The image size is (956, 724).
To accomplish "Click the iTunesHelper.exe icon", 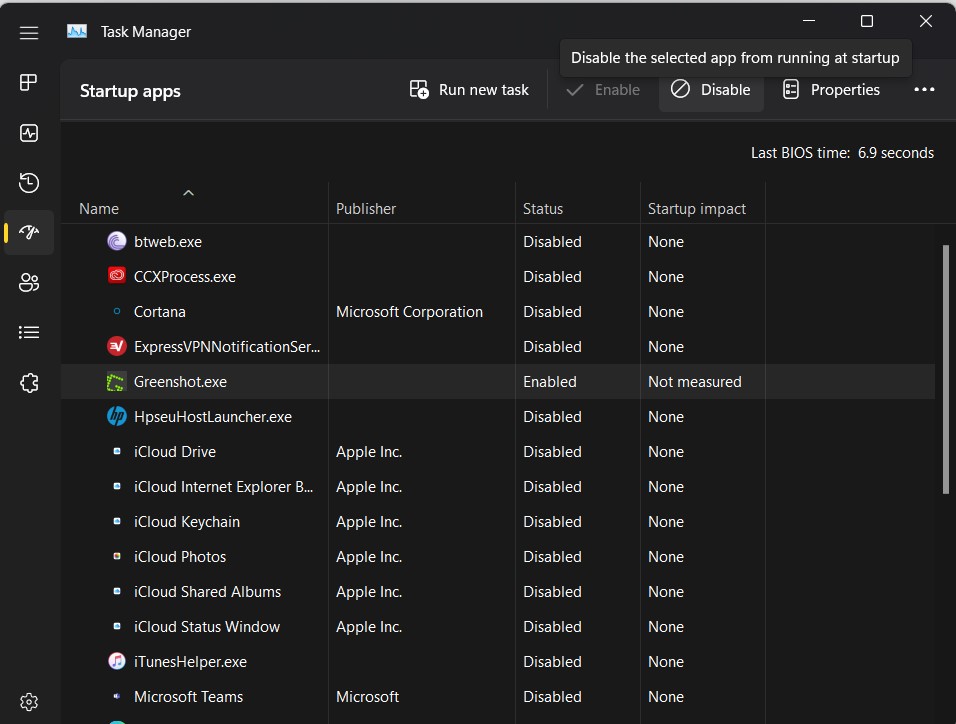I will tap(115, 661).
